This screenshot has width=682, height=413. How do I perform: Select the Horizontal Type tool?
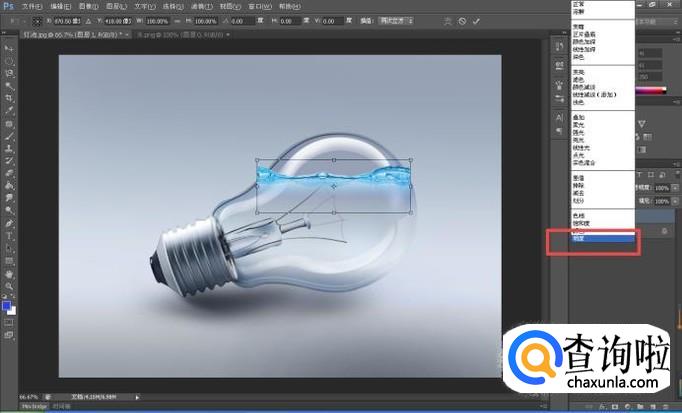[9, 235]
